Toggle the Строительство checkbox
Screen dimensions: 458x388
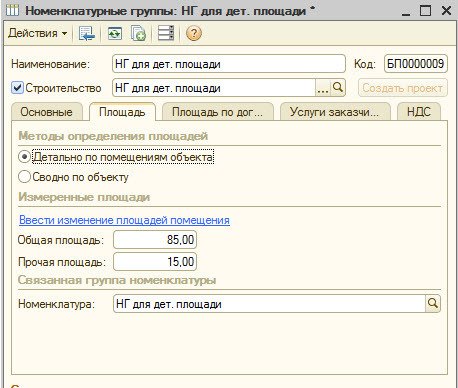[17, 88]
